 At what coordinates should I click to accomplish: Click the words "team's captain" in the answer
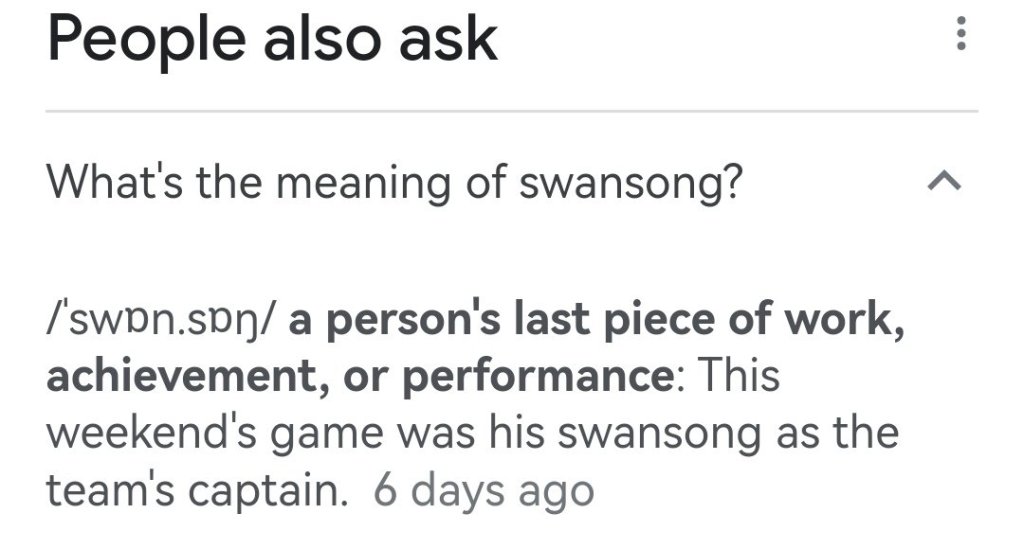tap(198, 491)
